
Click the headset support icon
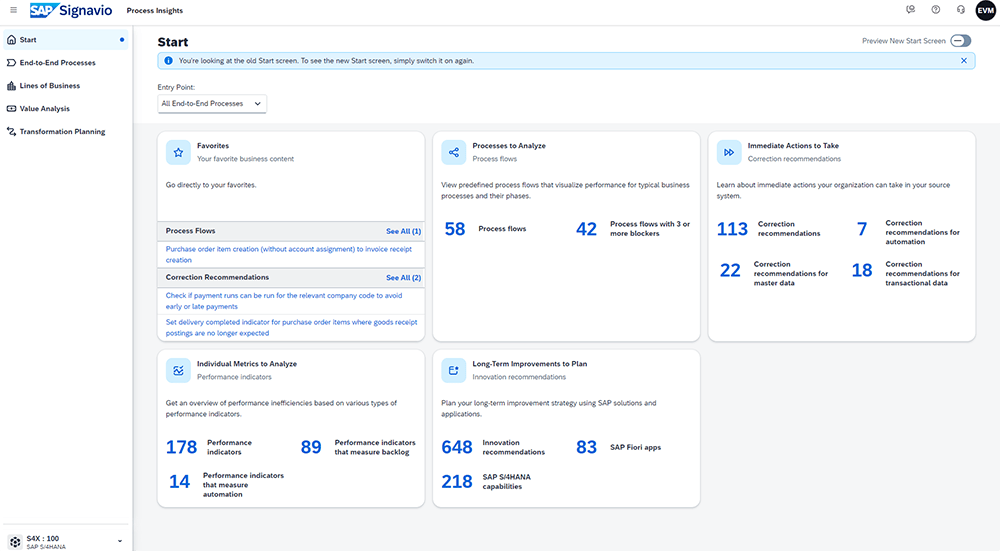[961, 10]
